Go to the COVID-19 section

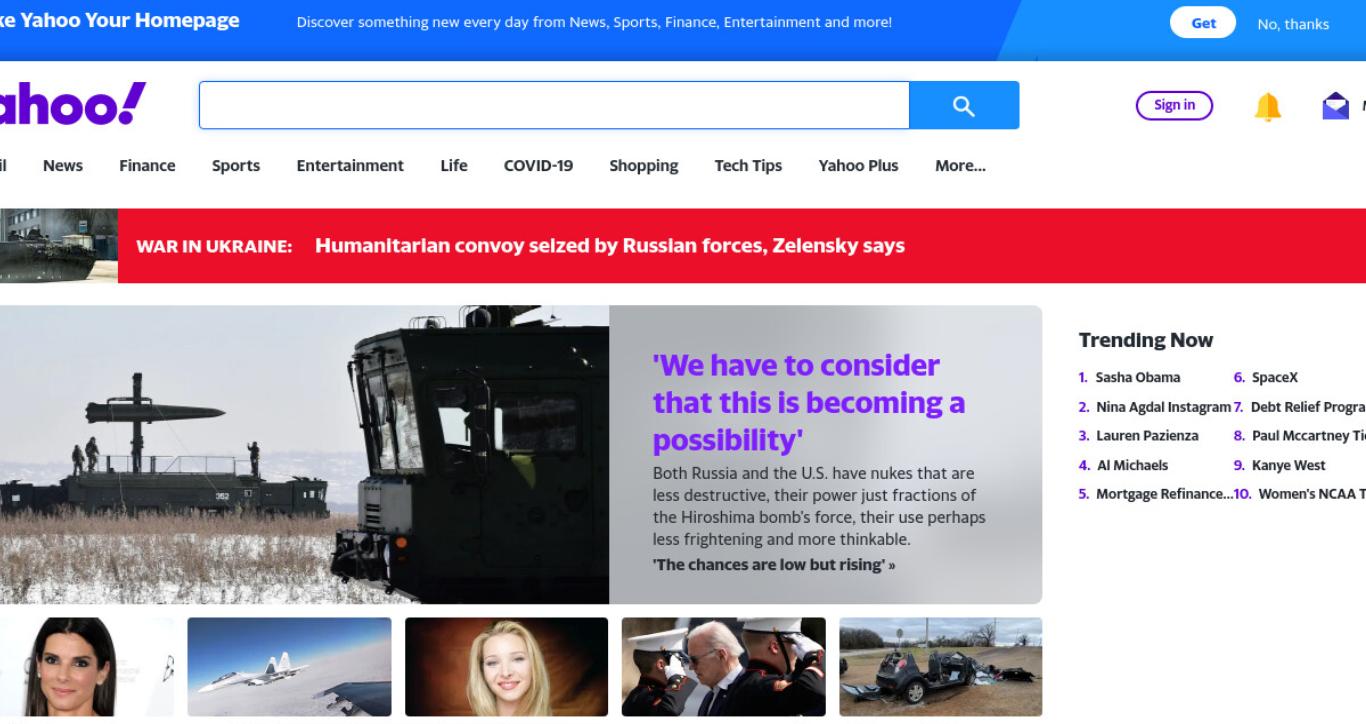coord(538,166)
